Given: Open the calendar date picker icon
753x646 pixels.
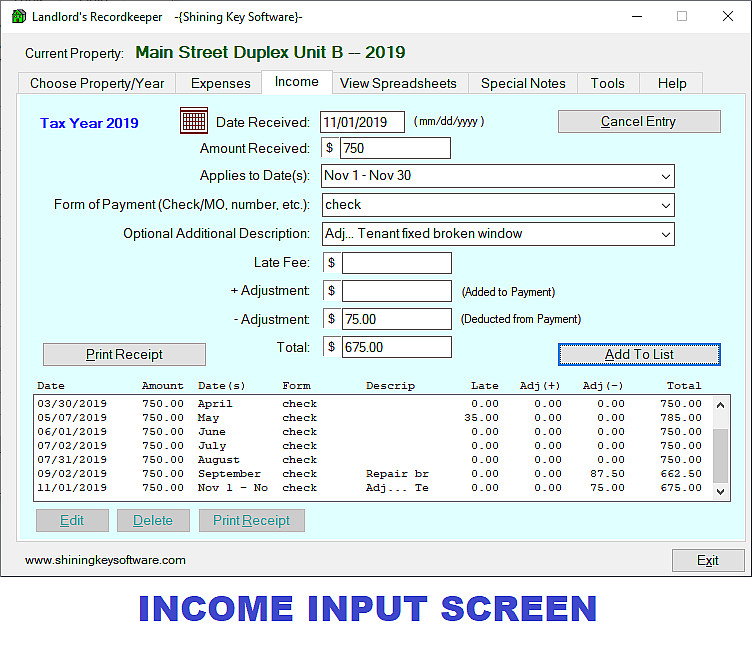Looking at the screenshot, I should [194, 121].
